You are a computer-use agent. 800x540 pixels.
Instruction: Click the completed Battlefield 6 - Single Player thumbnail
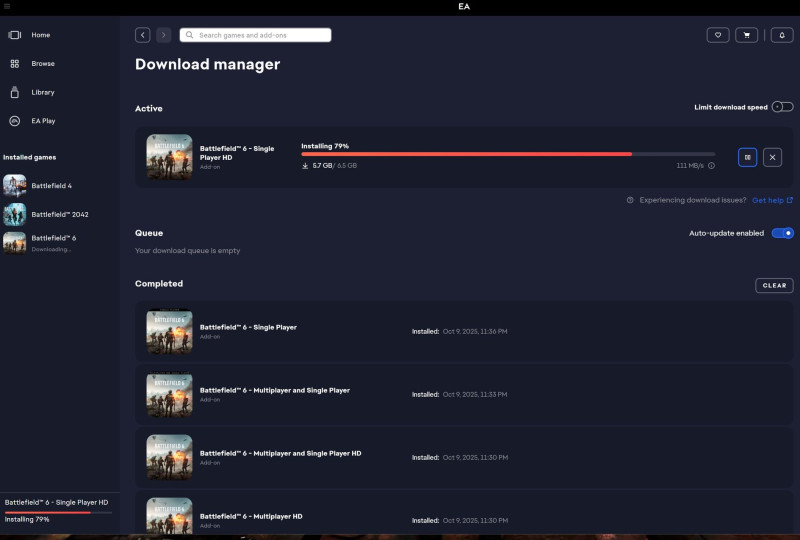[169, 331]
